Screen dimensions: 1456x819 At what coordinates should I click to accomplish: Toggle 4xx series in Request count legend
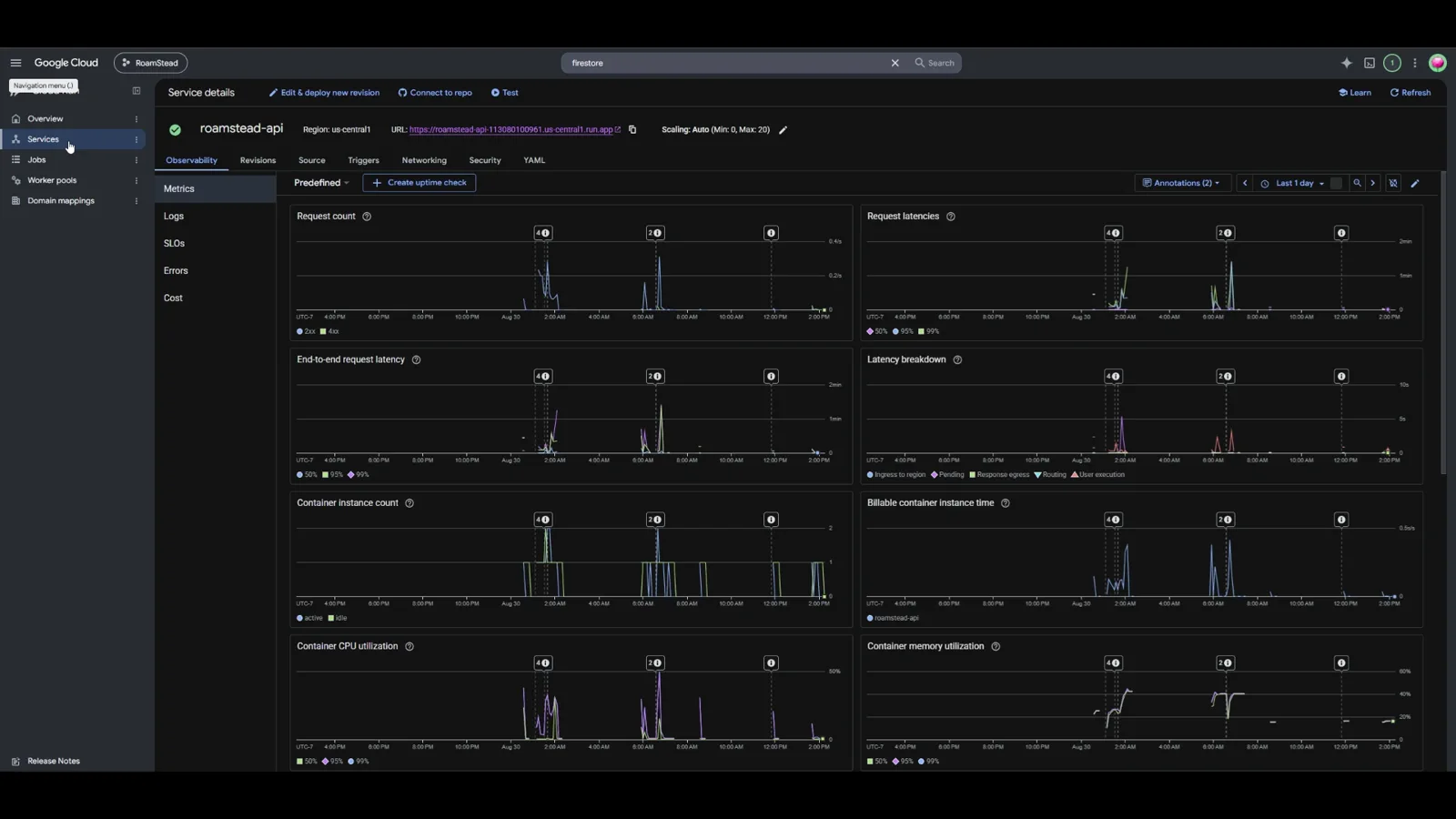click(x=329, y=331)
